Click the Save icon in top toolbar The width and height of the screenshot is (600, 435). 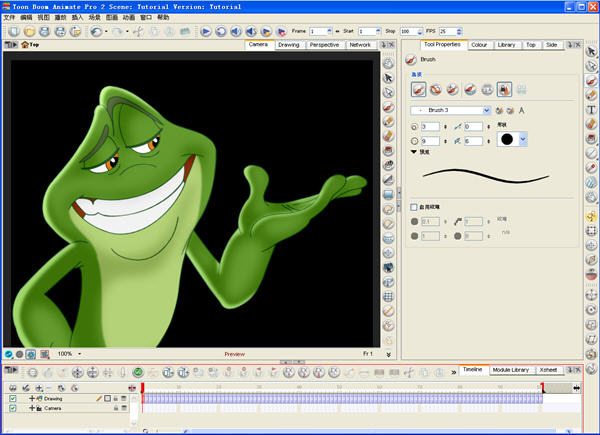click(x=45, y=32)
